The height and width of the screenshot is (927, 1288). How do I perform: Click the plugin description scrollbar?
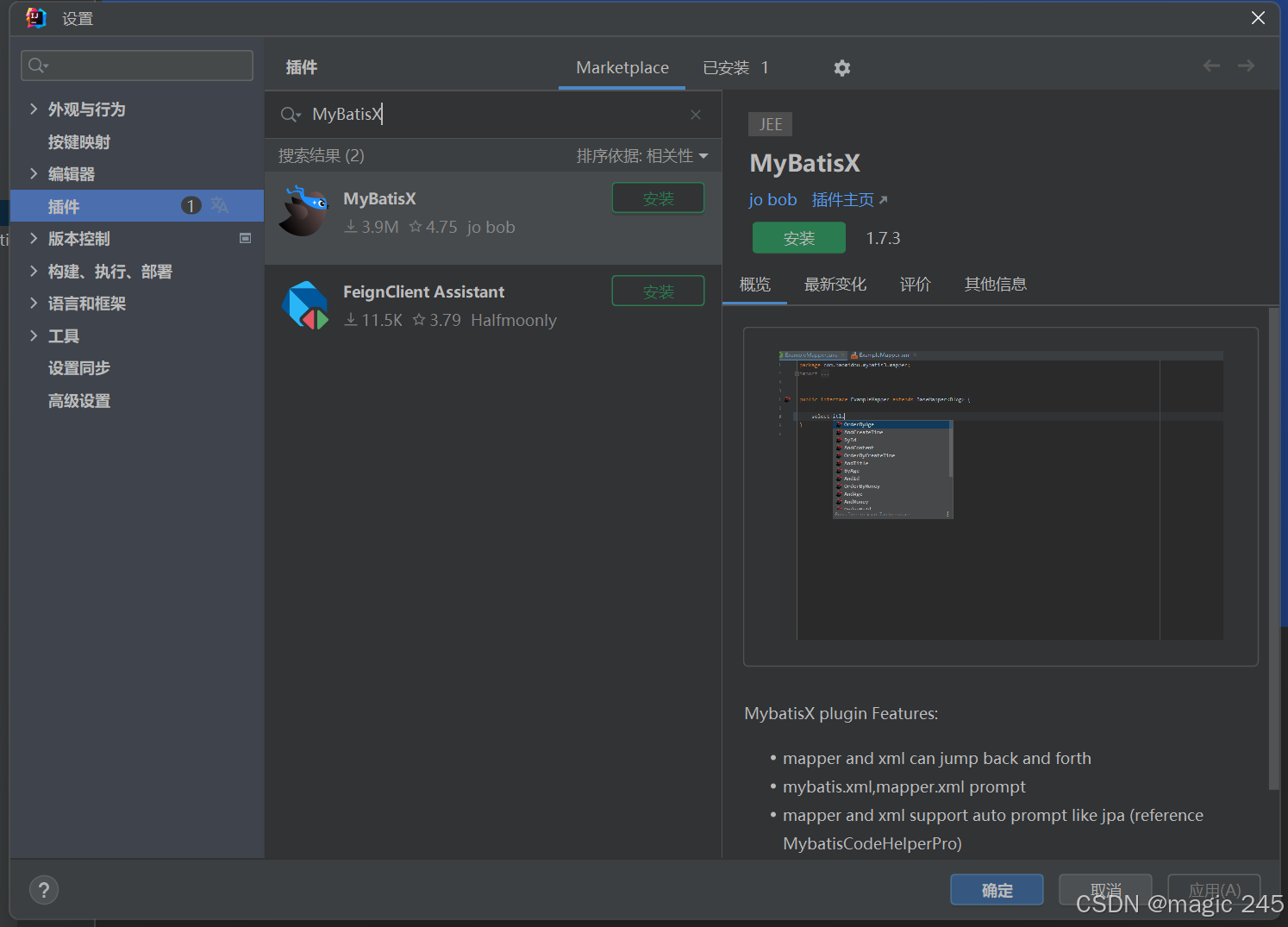click(x=1273, y=548)
